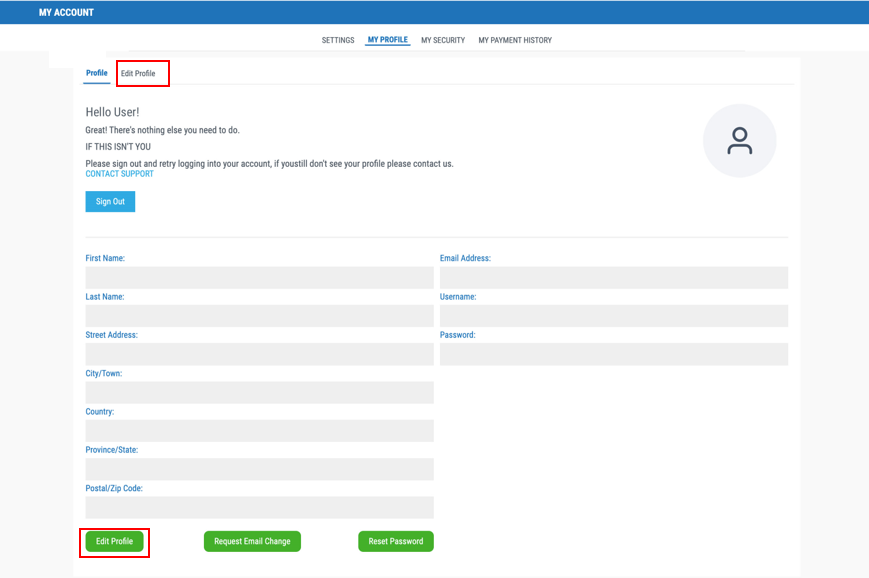Switch to the Profile tab
The width and height of the screenshot is (869, 578).
[97, 73]
